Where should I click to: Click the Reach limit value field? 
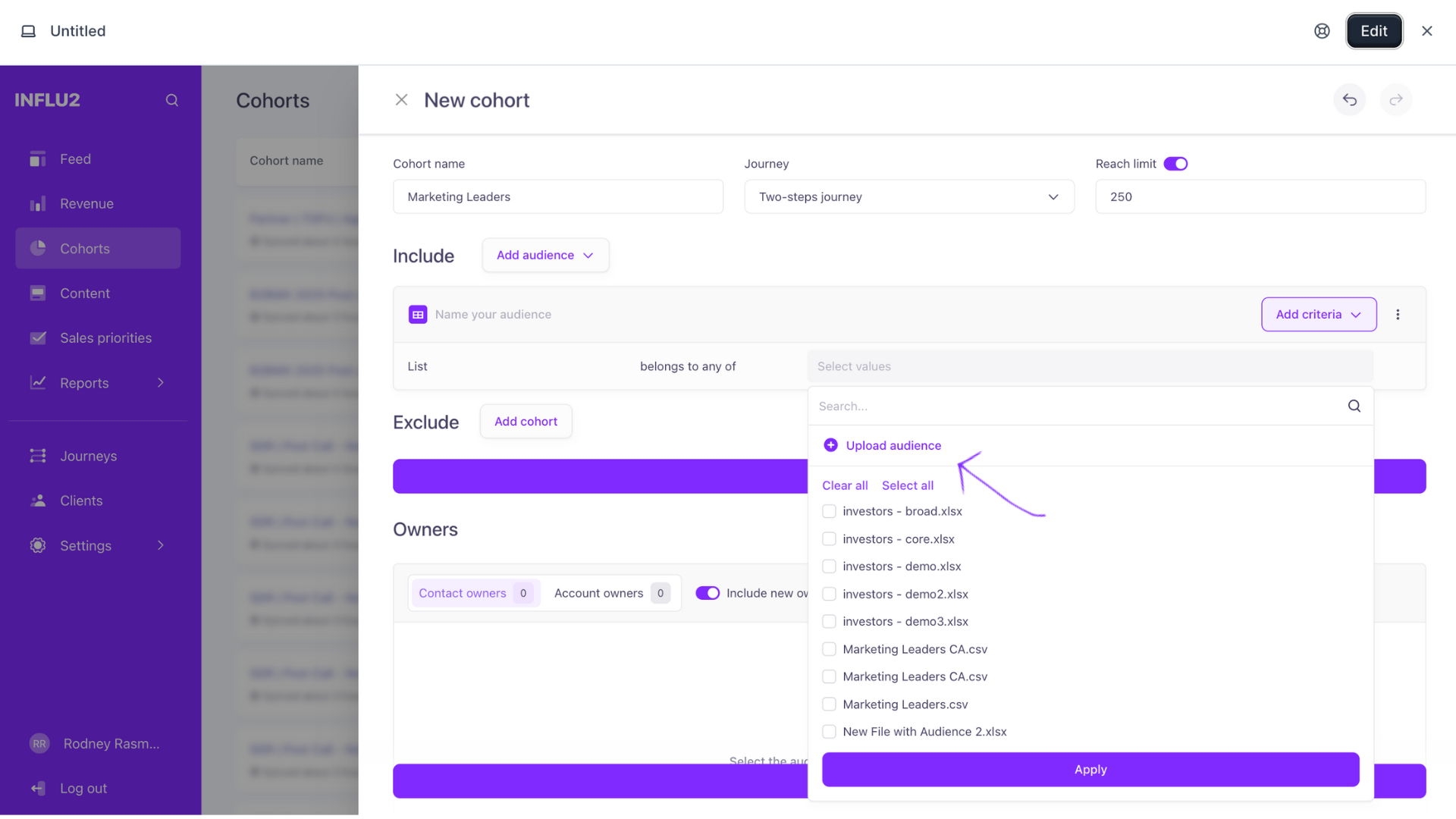(1260, 197)
